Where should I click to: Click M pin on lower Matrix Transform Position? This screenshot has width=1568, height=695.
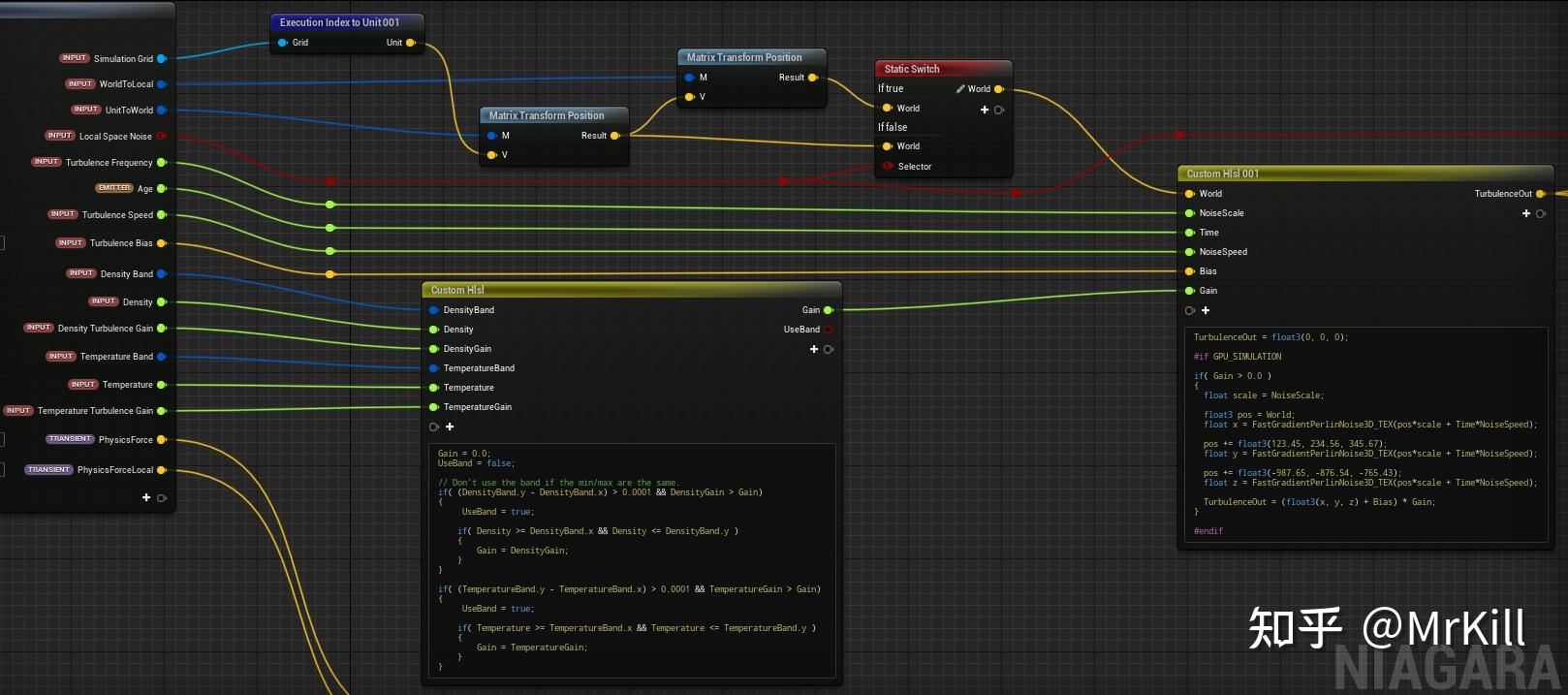pyautogui.click(x=492, y=136)
